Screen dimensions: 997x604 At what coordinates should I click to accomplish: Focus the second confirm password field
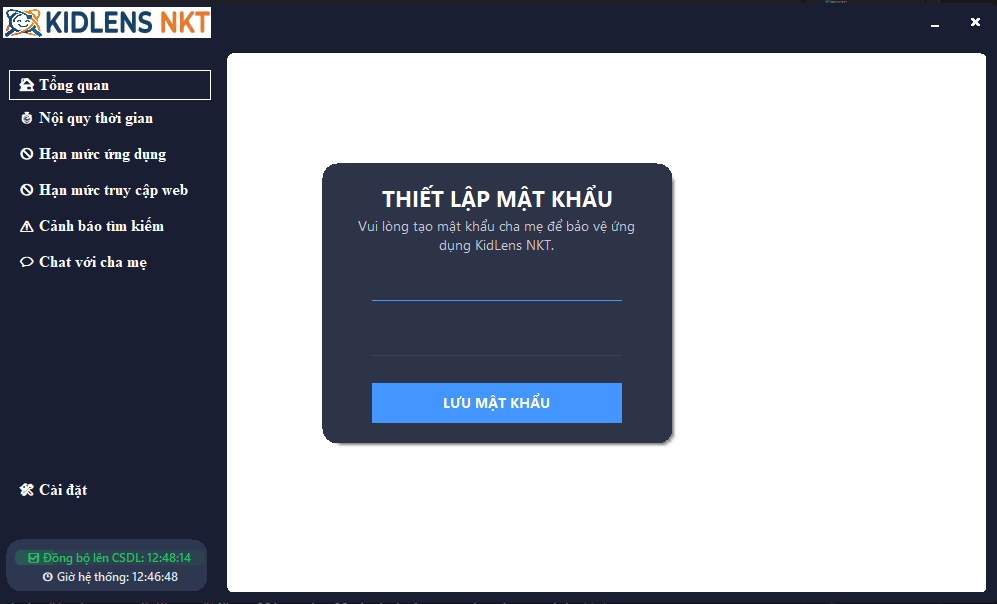(497, 340)
